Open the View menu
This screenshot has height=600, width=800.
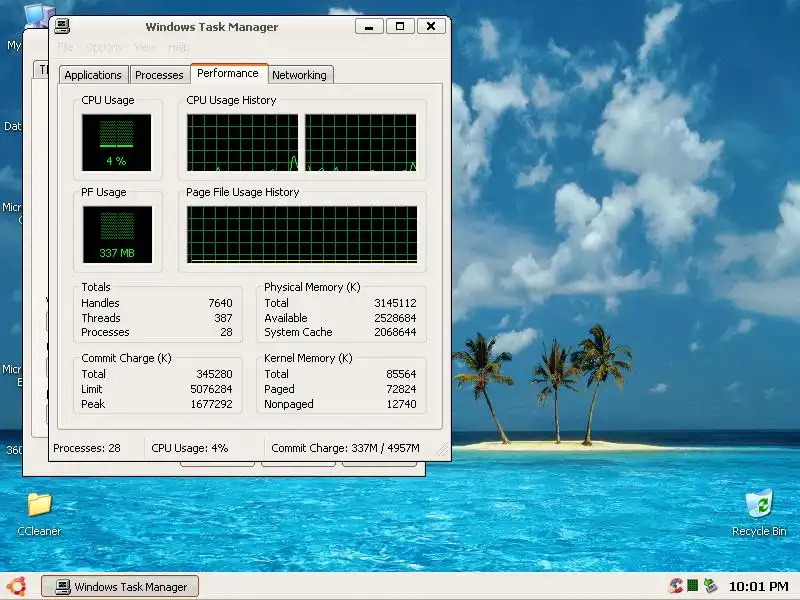click(x=145, y=47)
